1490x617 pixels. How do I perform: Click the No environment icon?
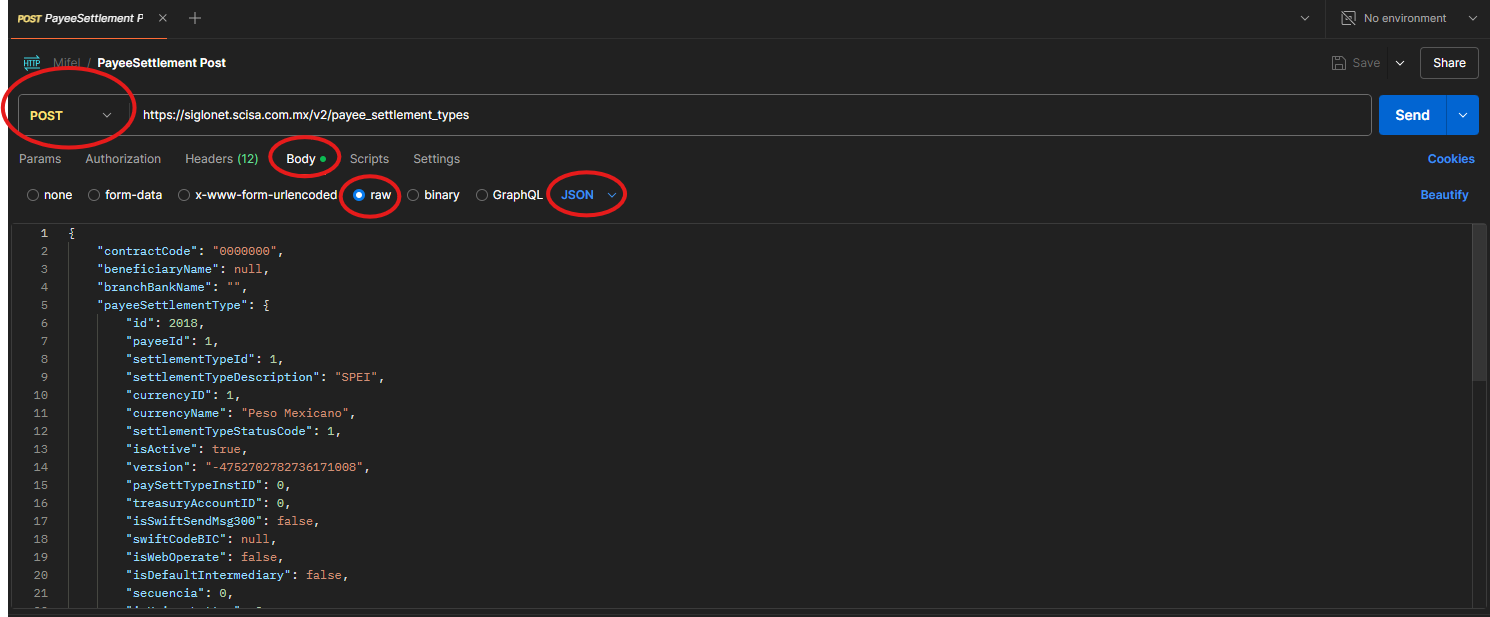(x=1348, y=18)
